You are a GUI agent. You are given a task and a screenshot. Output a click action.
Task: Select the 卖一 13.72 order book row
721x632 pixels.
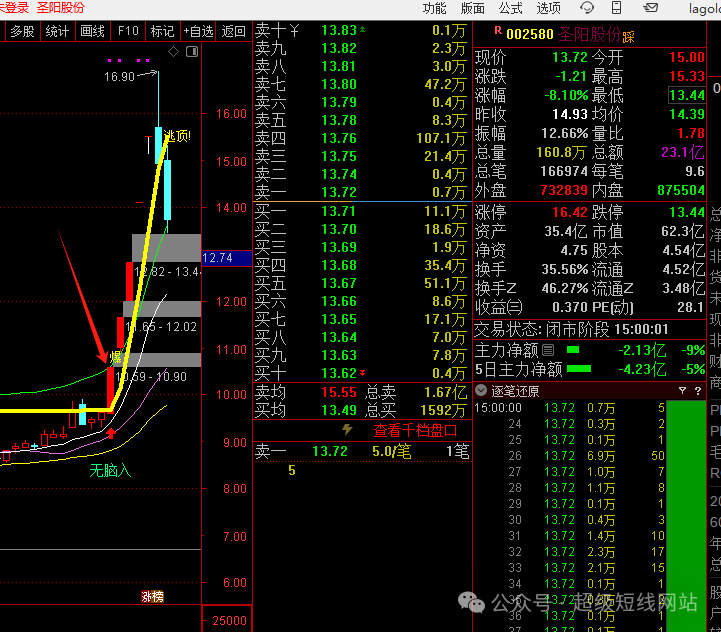coord(361,192)
